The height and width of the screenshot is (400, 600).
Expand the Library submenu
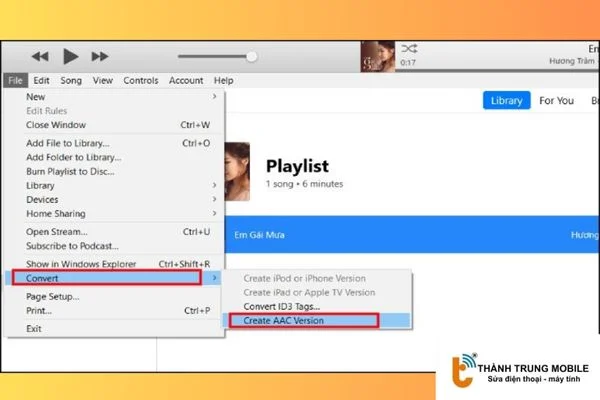pos(114,186)
